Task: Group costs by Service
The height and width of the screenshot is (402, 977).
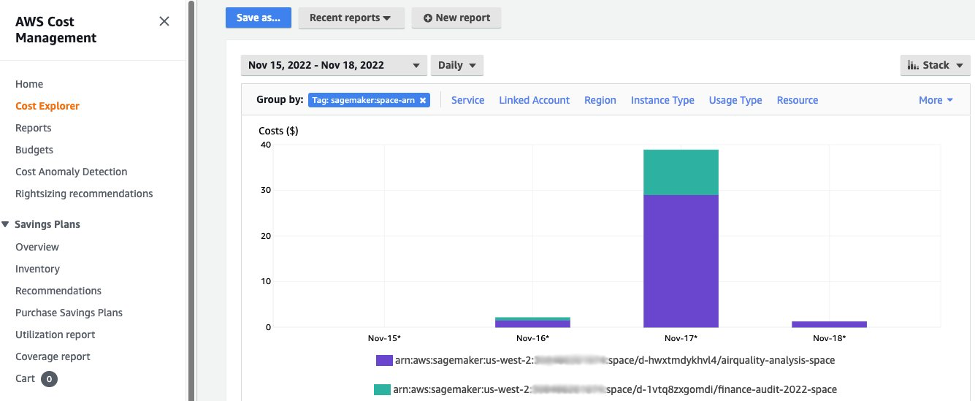Action: point(468,100)
